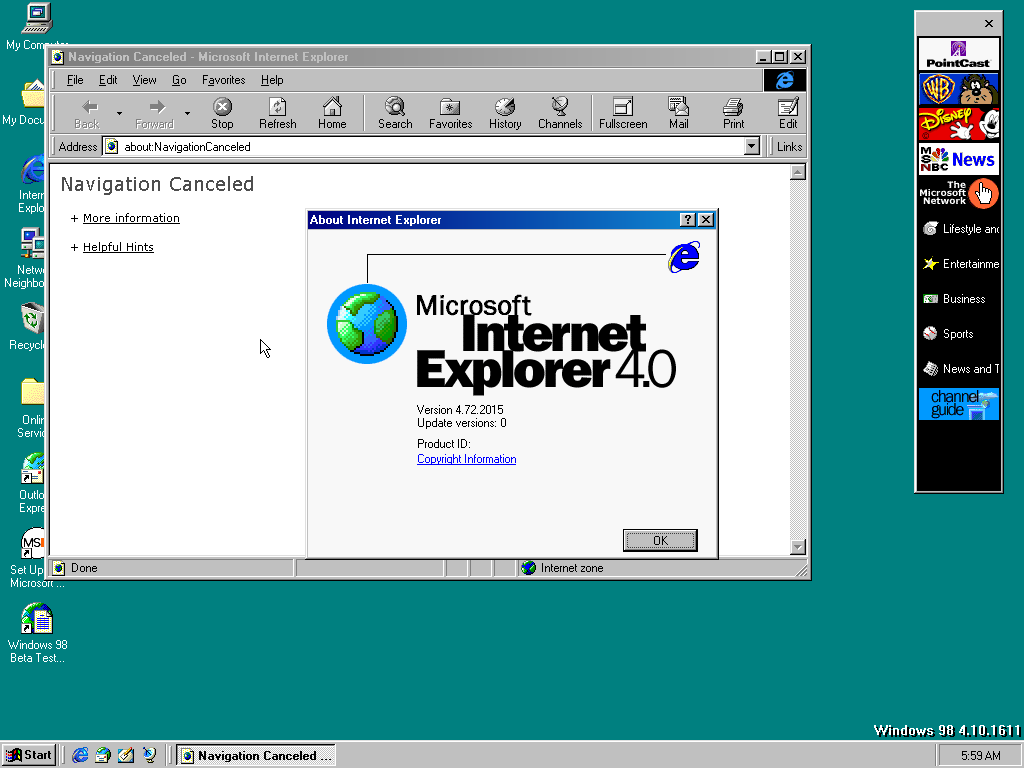Click the plus sign beside Helpful Hints

pos(74,248)
